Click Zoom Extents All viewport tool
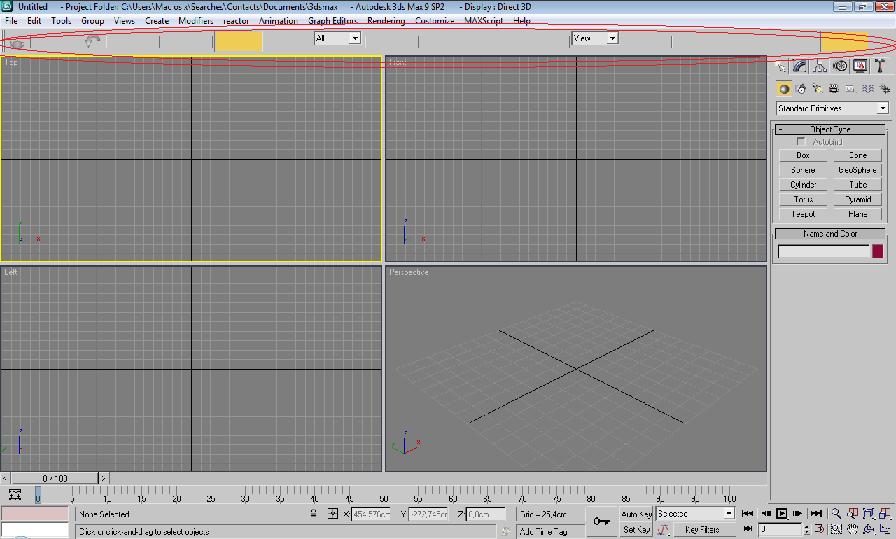This screenshot has width=896, height=539. [885, 513]
